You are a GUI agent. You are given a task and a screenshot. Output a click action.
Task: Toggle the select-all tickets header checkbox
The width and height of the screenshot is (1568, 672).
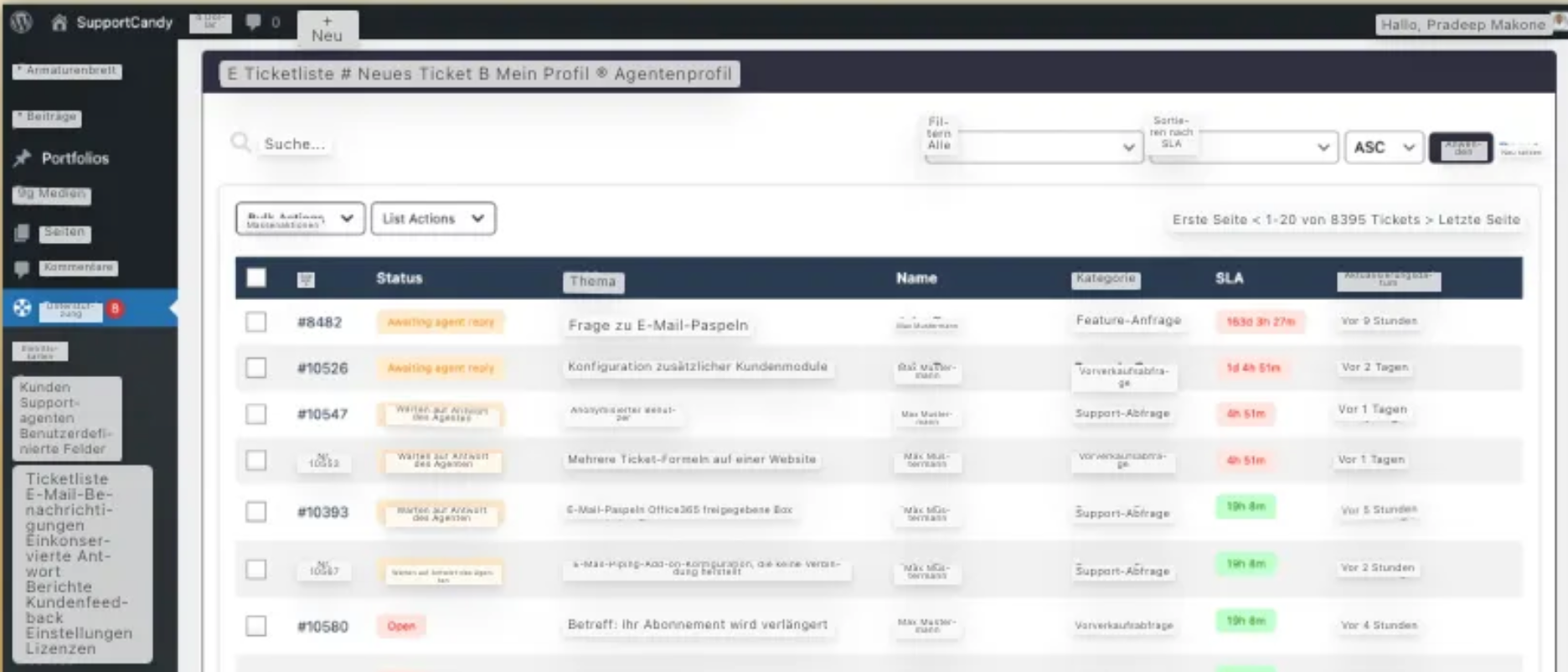256,278
